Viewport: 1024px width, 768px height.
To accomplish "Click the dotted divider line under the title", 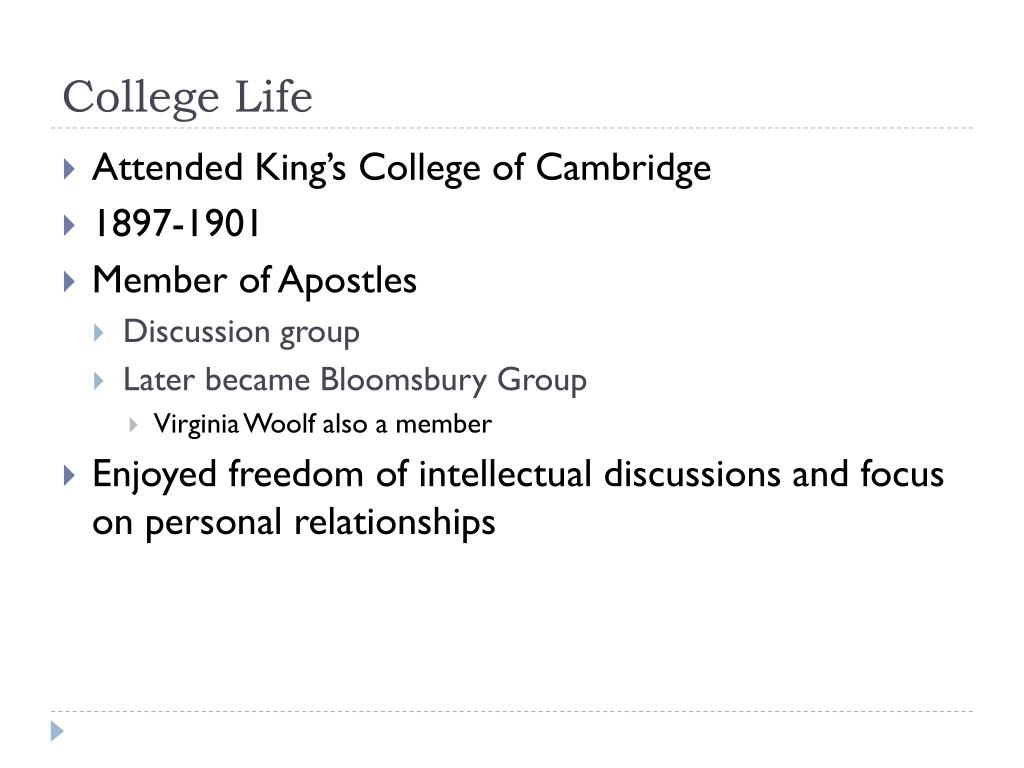I will click(512, 128).
